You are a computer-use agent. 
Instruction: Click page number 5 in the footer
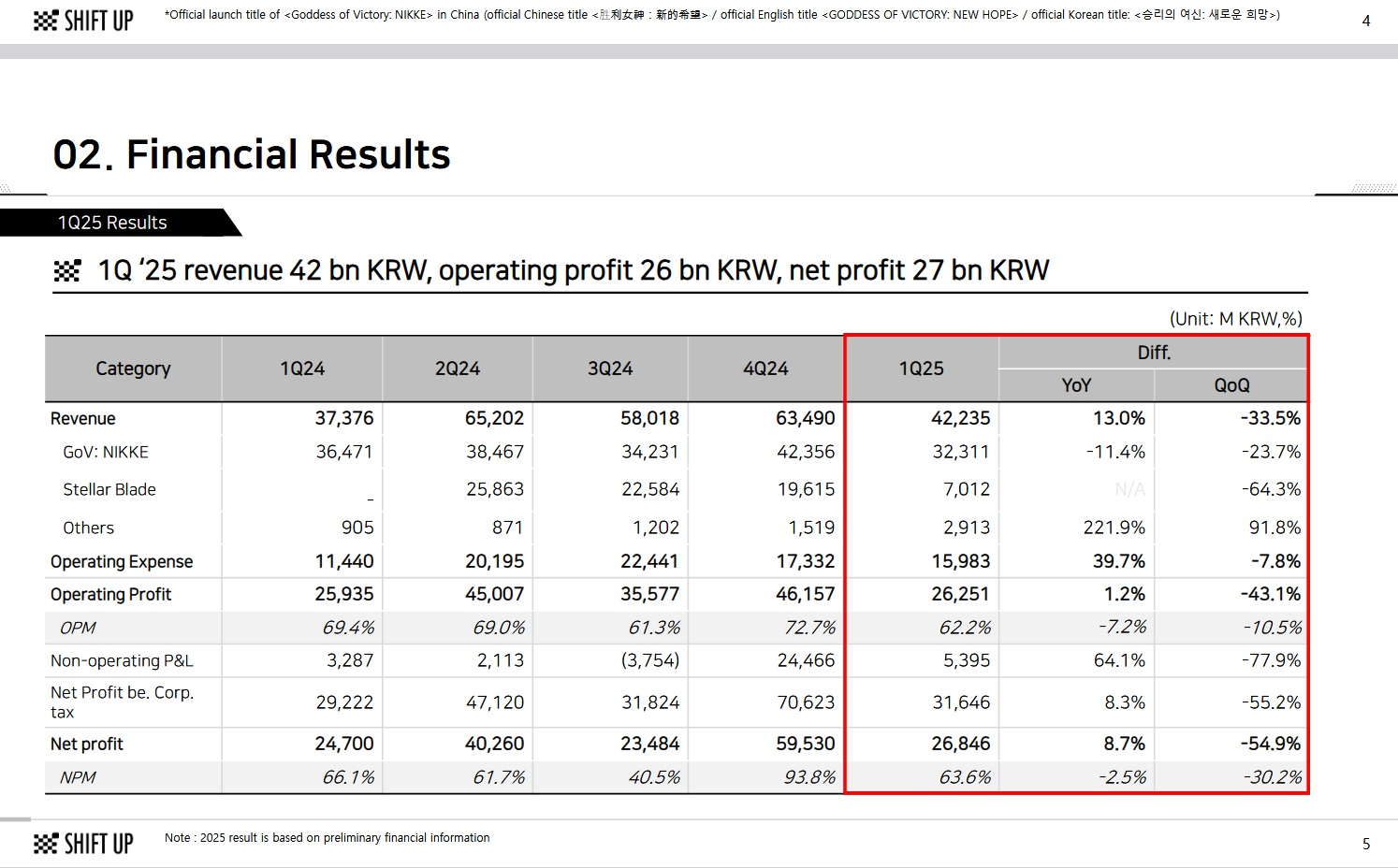(x=1366, y=844)
